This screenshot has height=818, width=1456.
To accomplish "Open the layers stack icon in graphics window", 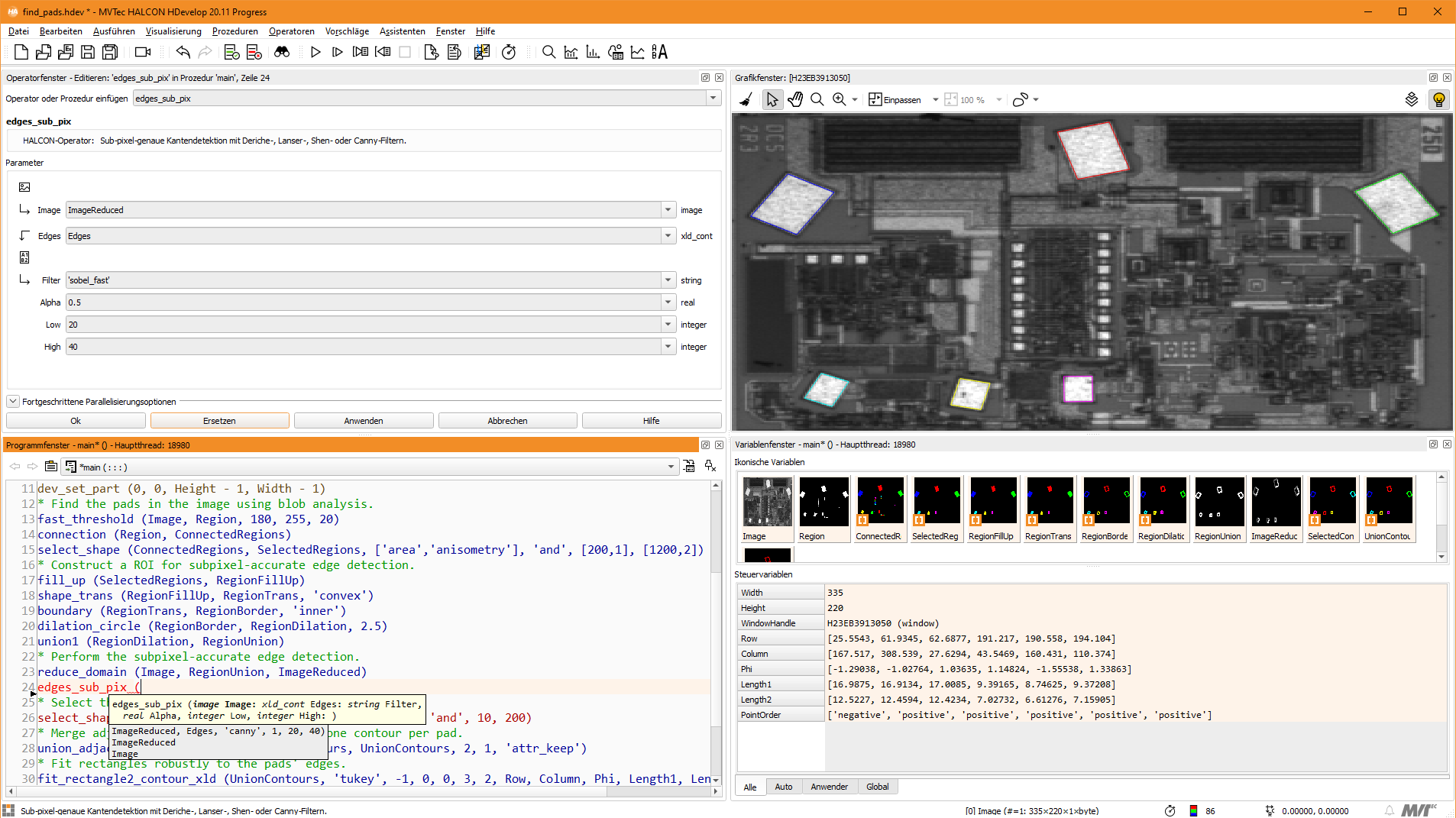I will pyautogui.click(x=1412, y=99).
